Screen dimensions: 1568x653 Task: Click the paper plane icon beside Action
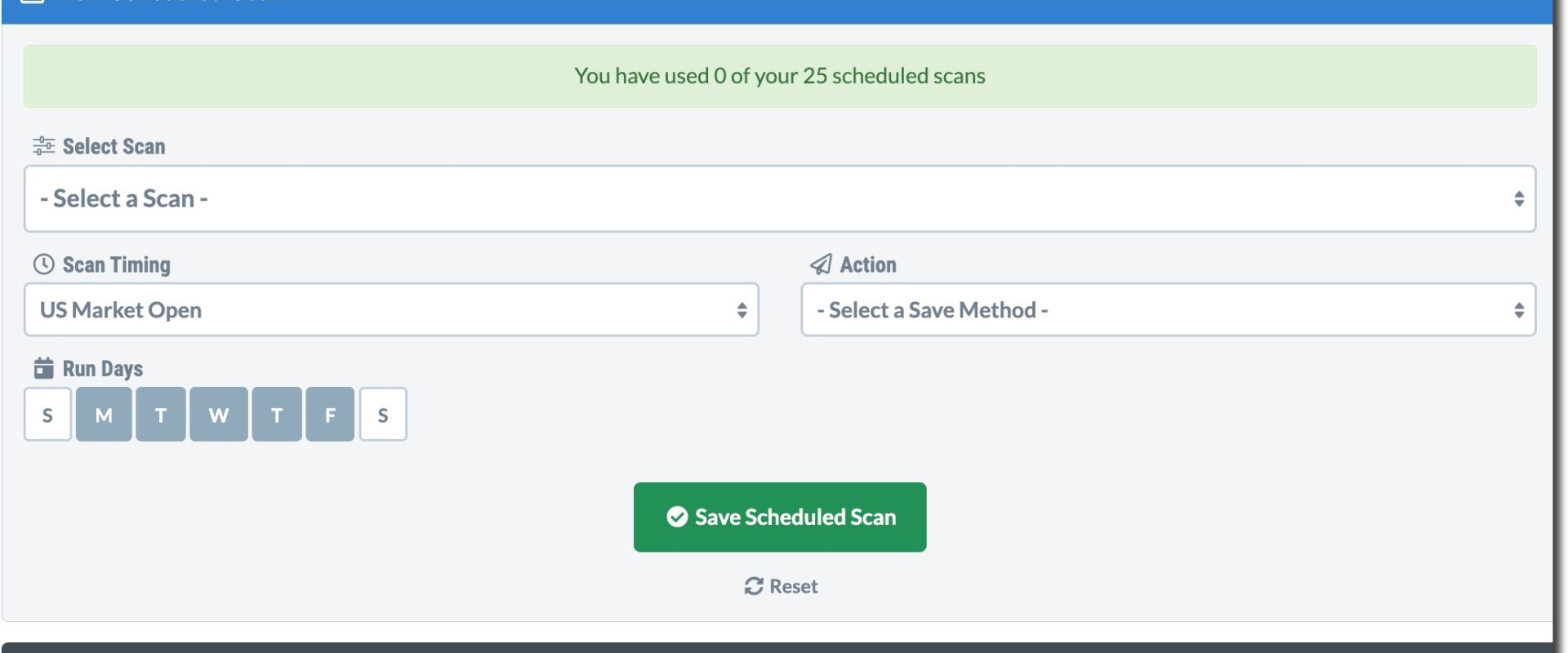pos(821,264)
